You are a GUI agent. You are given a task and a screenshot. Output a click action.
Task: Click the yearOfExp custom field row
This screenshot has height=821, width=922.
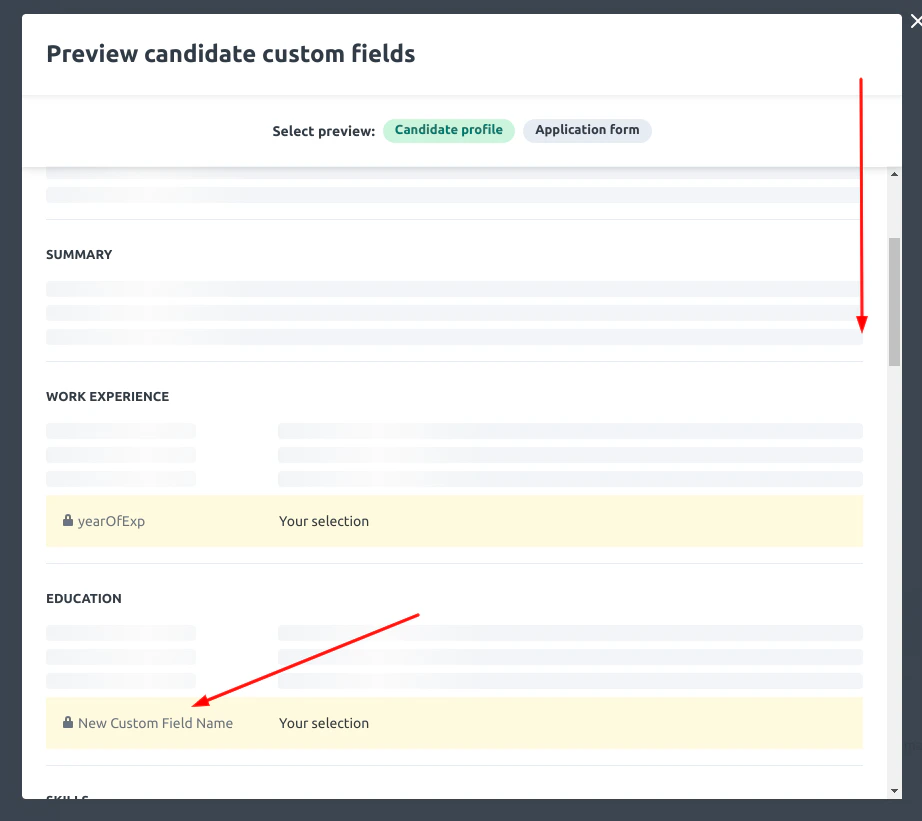click(454, 520)
